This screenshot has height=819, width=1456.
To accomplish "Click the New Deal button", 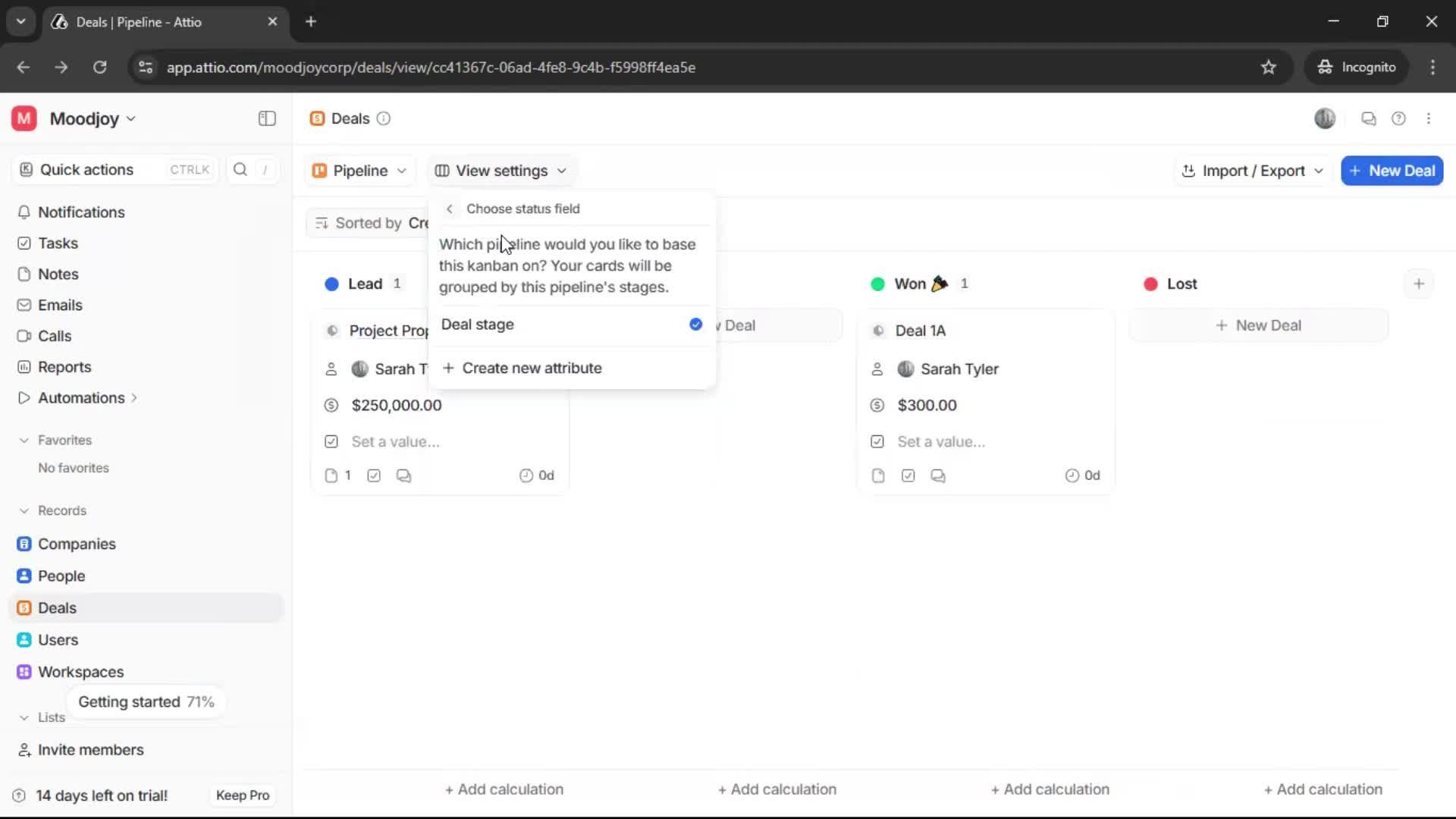I will click(x=1392, y=171).
